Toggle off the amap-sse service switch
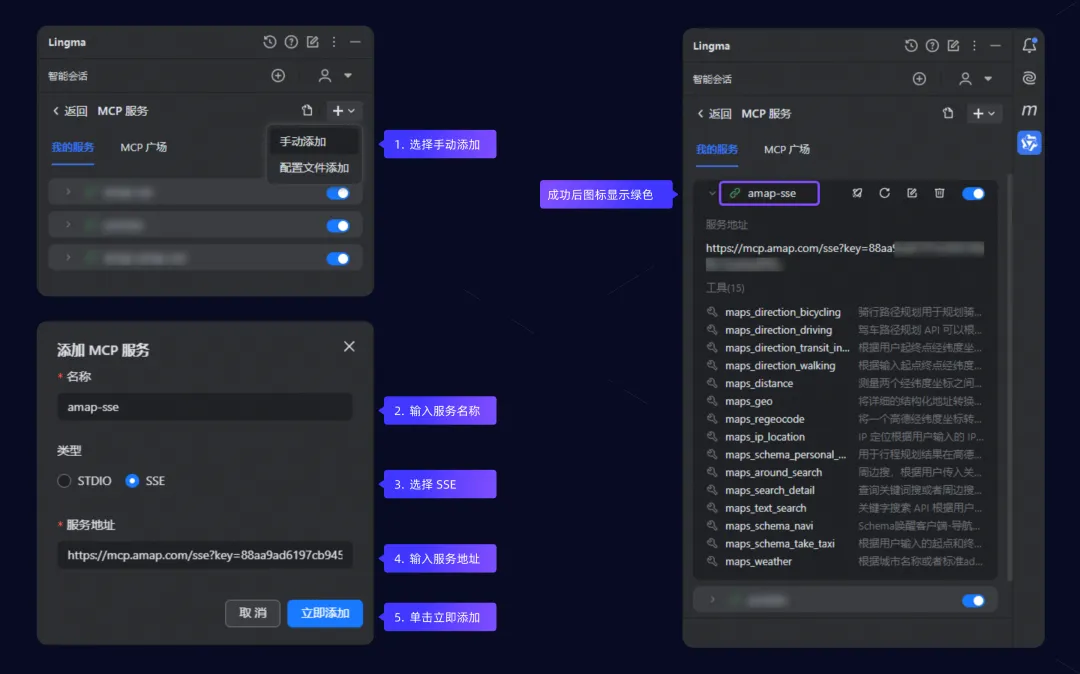 973,193
